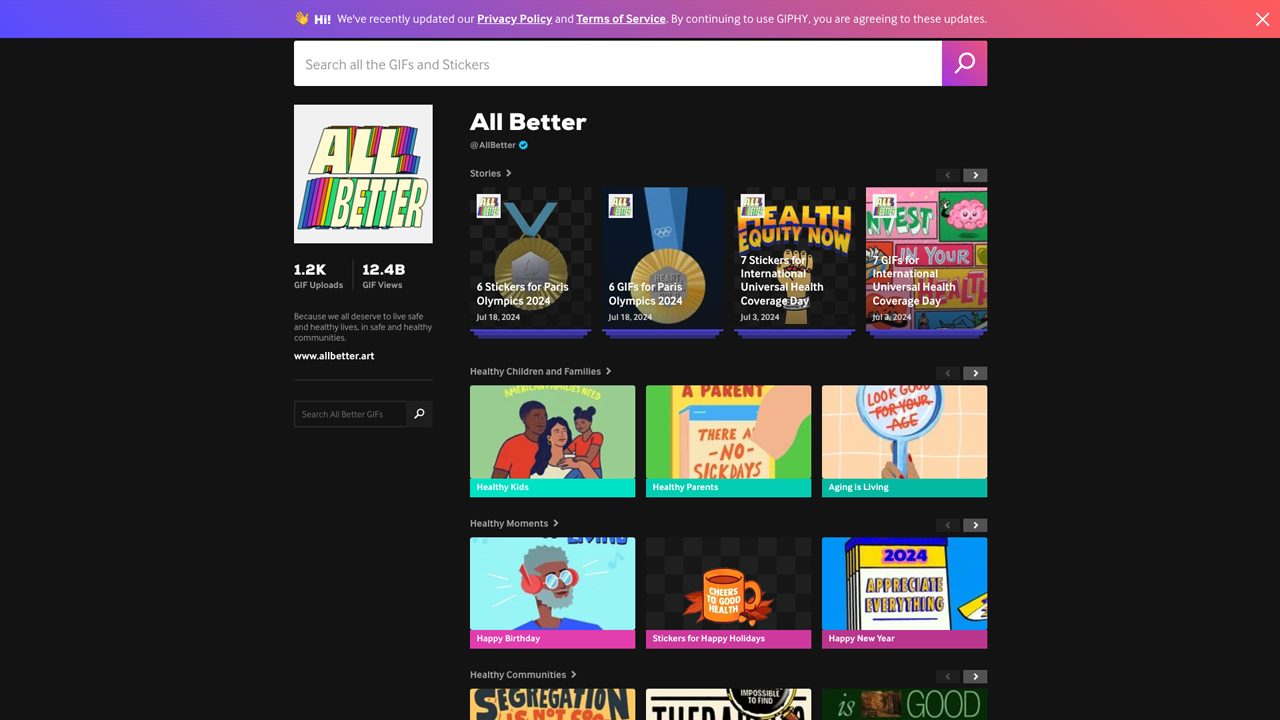
Task: Visit www.allbetter.art website link
Action: 334,356
